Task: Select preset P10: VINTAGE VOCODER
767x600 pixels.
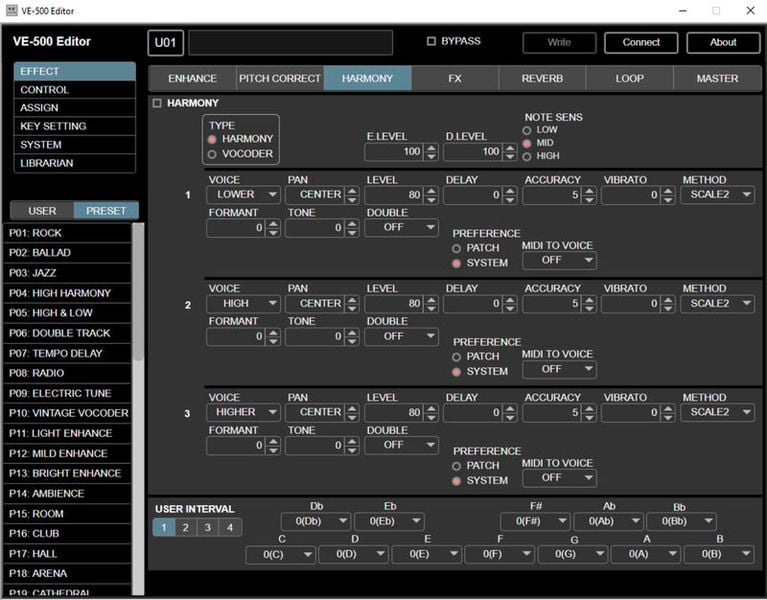Action: pyautogui.click(x=67, y=413)
